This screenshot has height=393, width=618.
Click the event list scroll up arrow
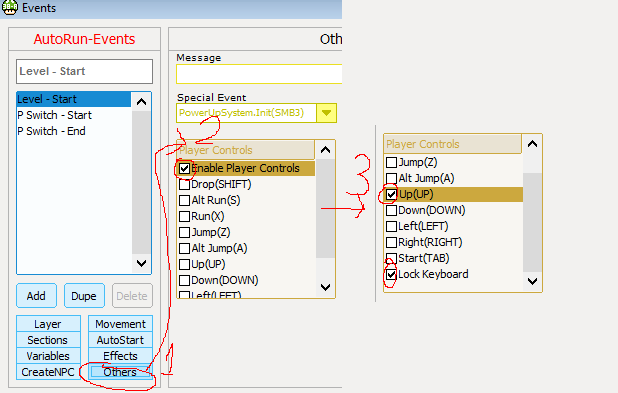tap(141, 102)
